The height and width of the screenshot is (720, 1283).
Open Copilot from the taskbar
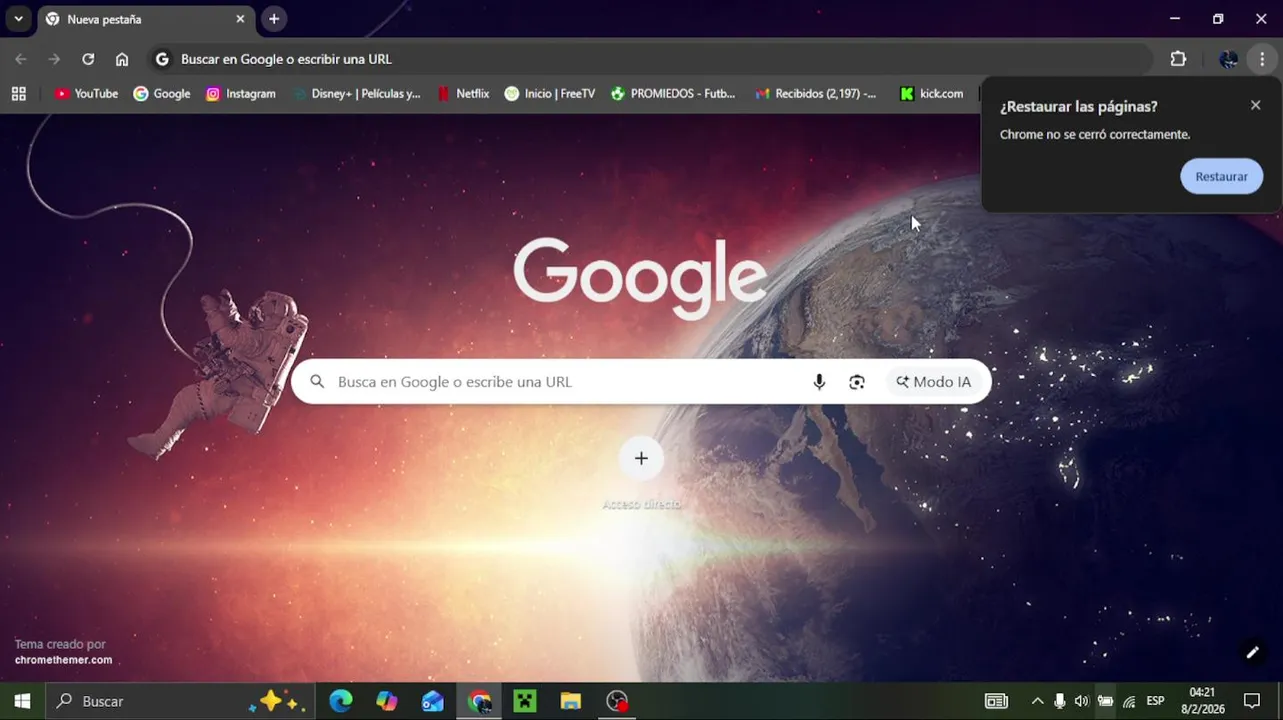click(387, 701)
